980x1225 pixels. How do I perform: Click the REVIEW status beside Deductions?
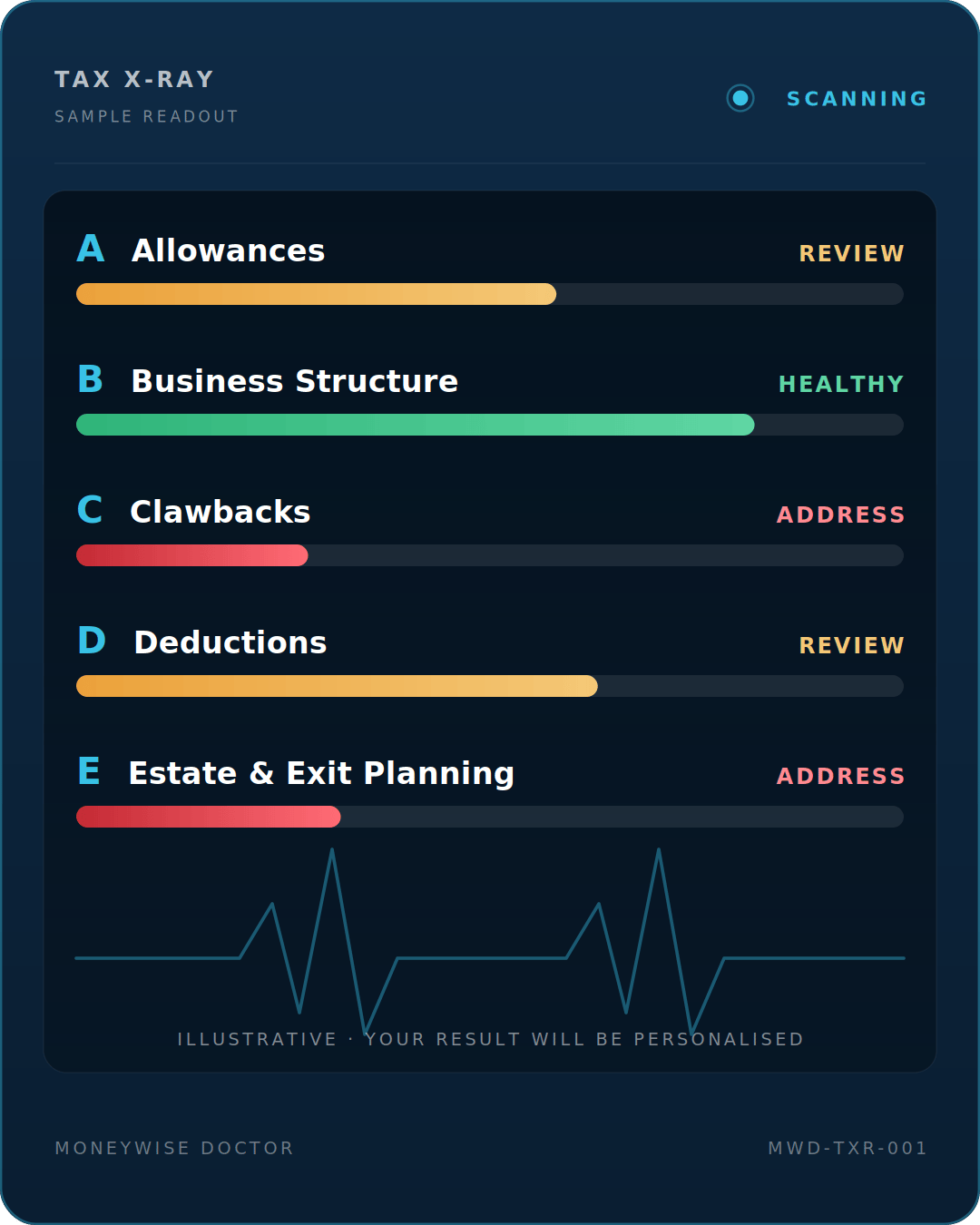[x=851, y=645]
